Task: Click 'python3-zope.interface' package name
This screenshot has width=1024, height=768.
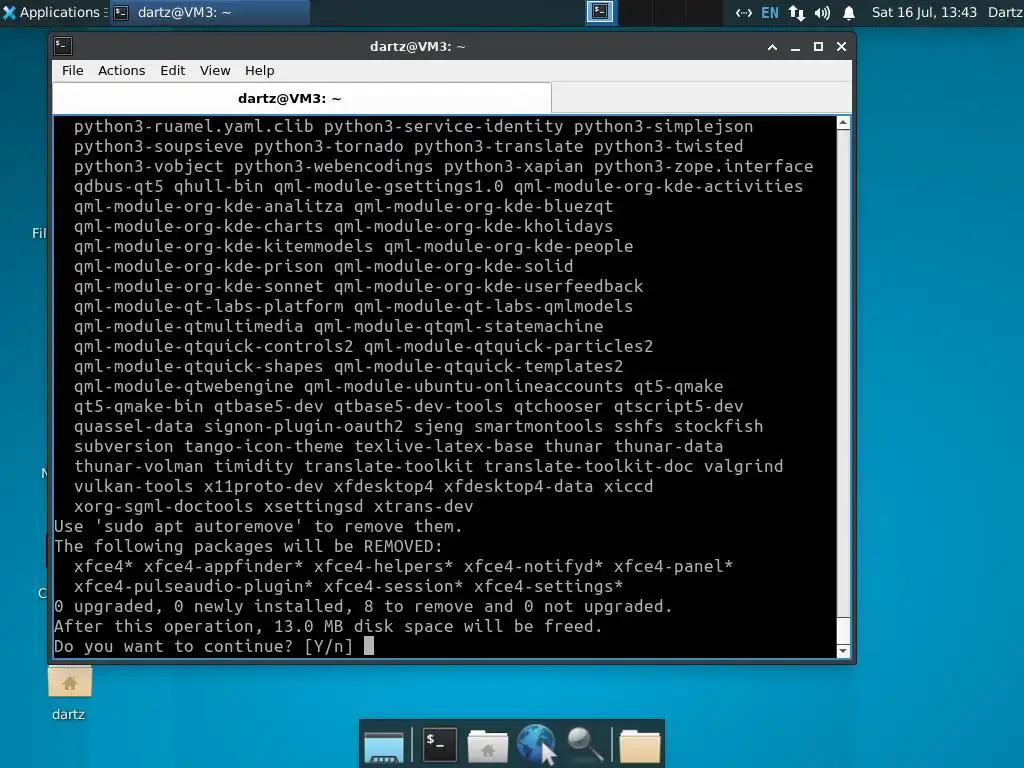Action: (703, 167)
